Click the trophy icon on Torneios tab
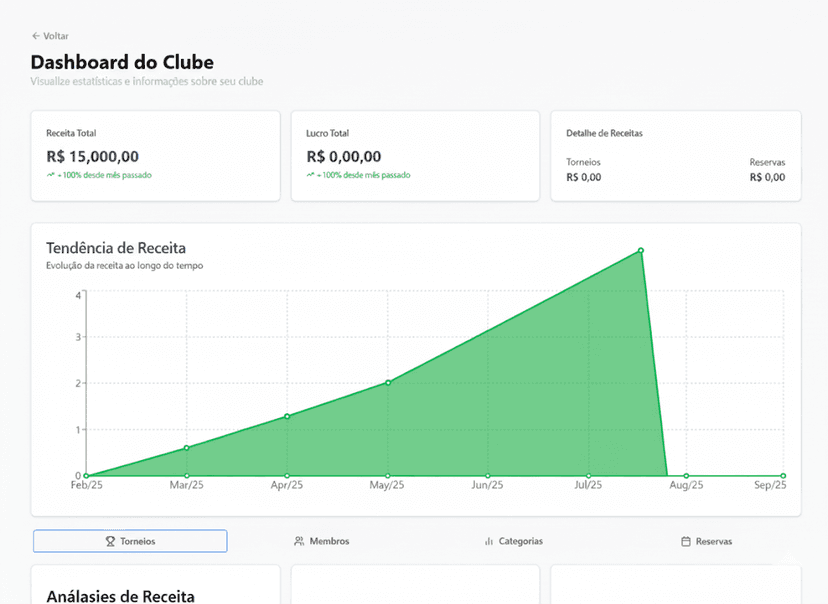828x604 pixels. click(x=110, y=542)
